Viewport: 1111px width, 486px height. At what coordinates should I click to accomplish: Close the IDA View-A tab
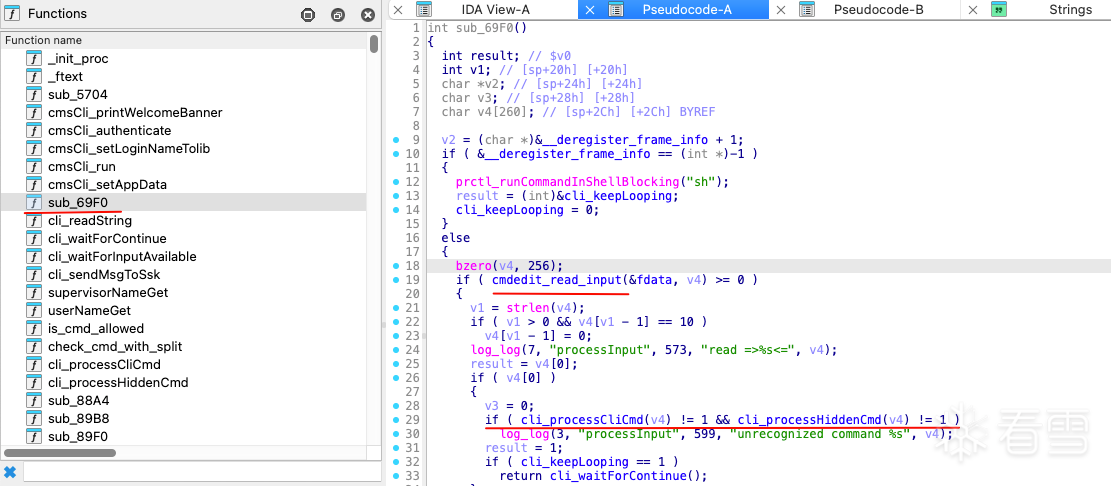(398, 9)
